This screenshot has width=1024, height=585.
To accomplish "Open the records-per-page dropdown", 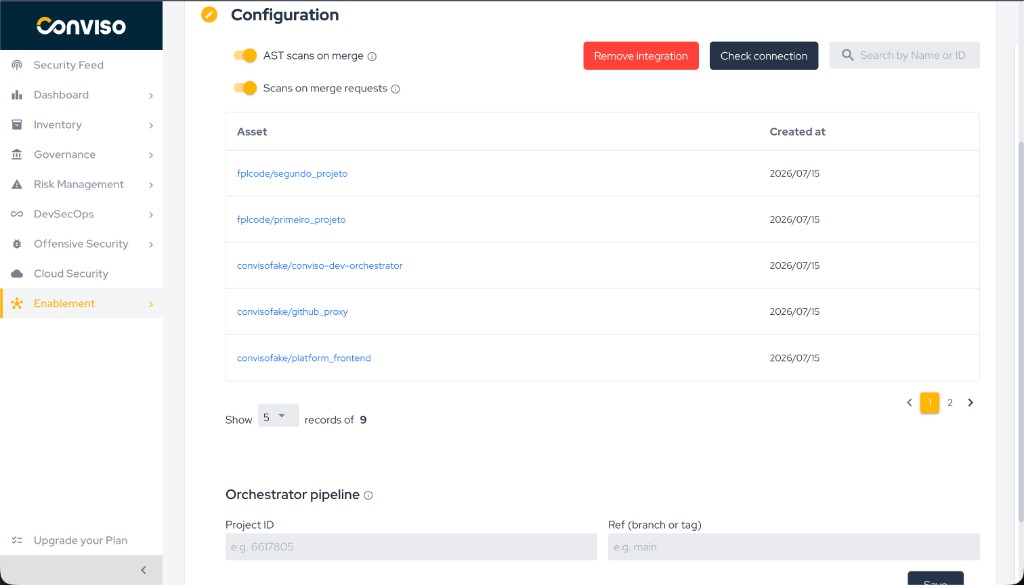I will (x=278, y=416).
